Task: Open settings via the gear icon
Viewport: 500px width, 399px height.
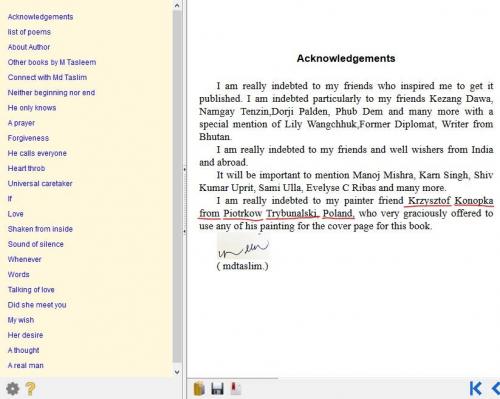Action: 13,389
